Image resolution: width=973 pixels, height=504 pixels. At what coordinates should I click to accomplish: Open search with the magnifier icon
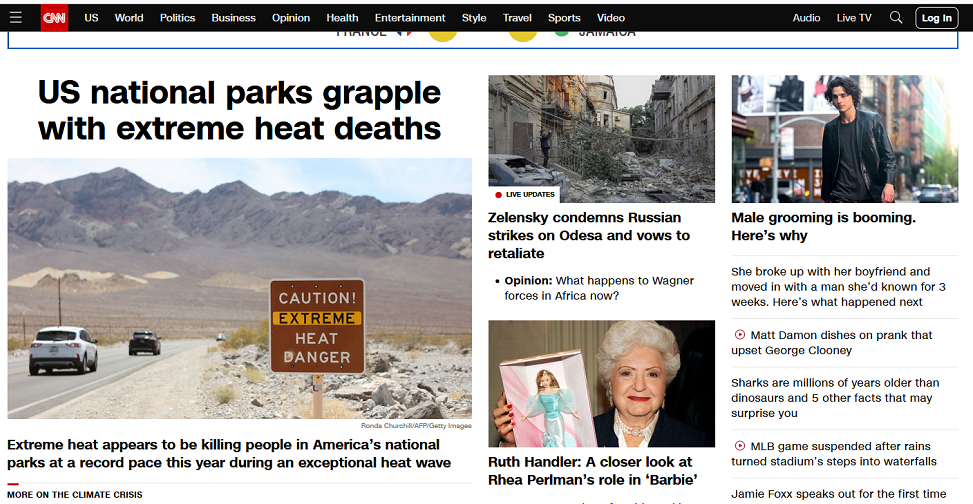[x=896, y=18]
